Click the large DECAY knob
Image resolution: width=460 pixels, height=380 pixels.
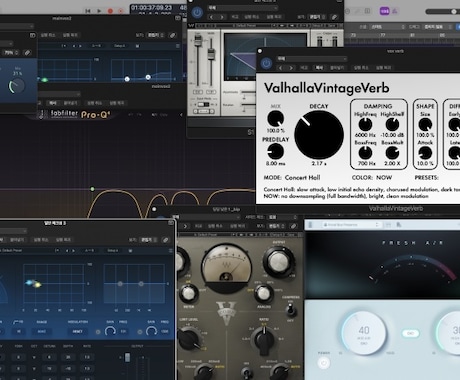coord(319,135)
